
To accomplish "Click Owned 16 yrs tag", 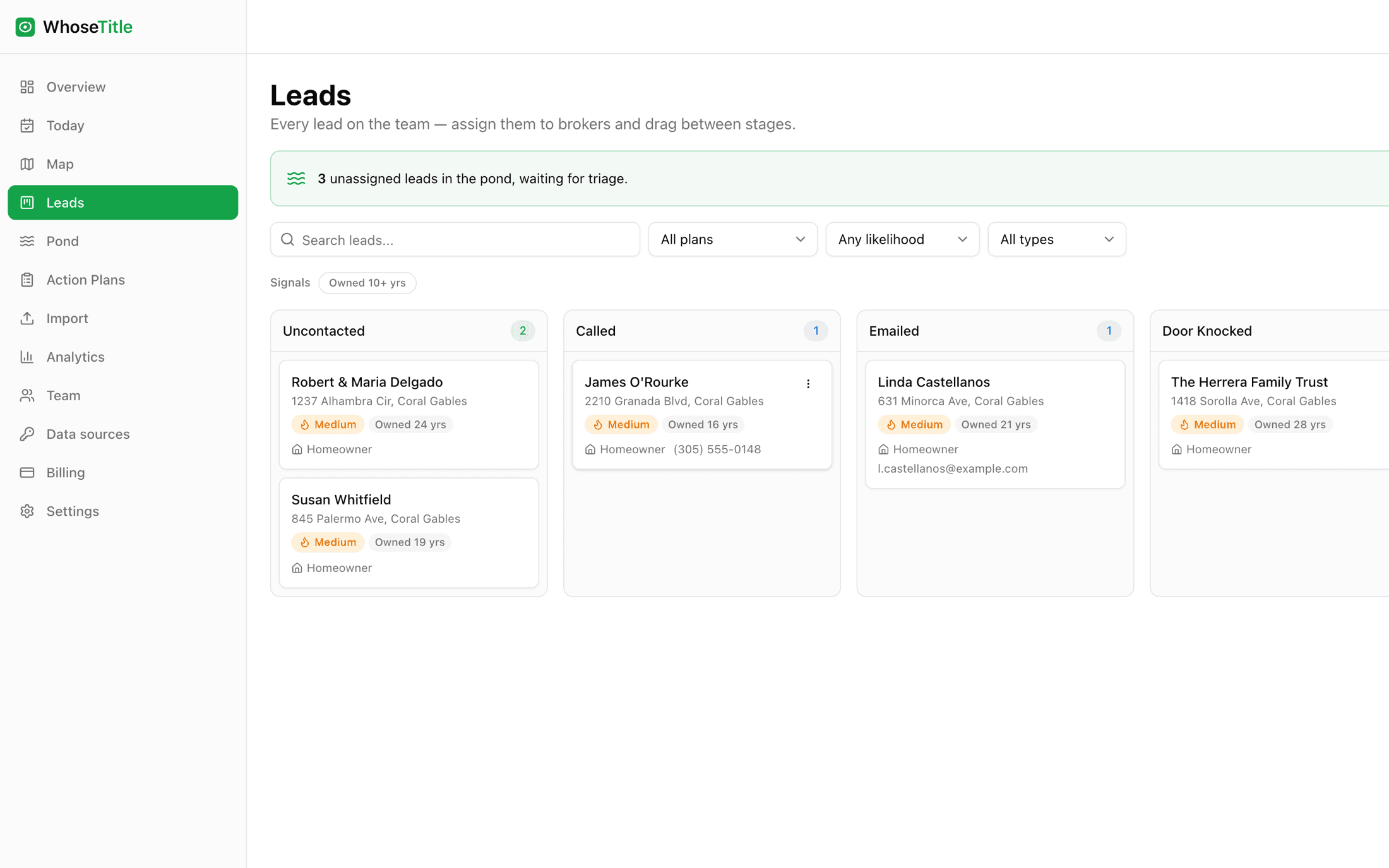I will click(x=703, y=425).
